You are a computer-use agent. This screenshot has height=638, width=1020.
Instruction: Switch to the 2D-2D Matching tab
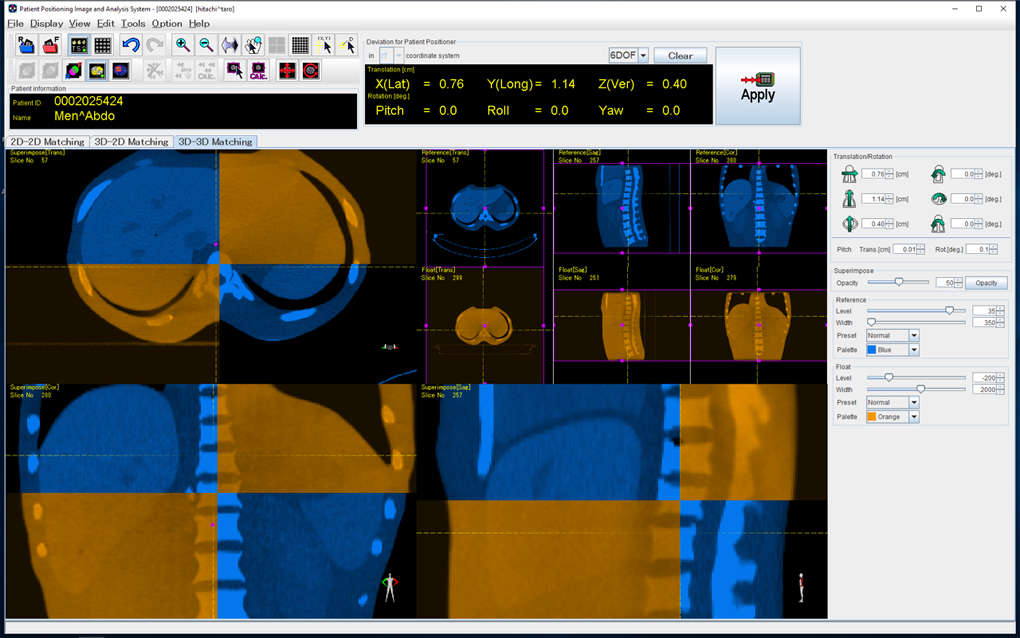point(47,142)
